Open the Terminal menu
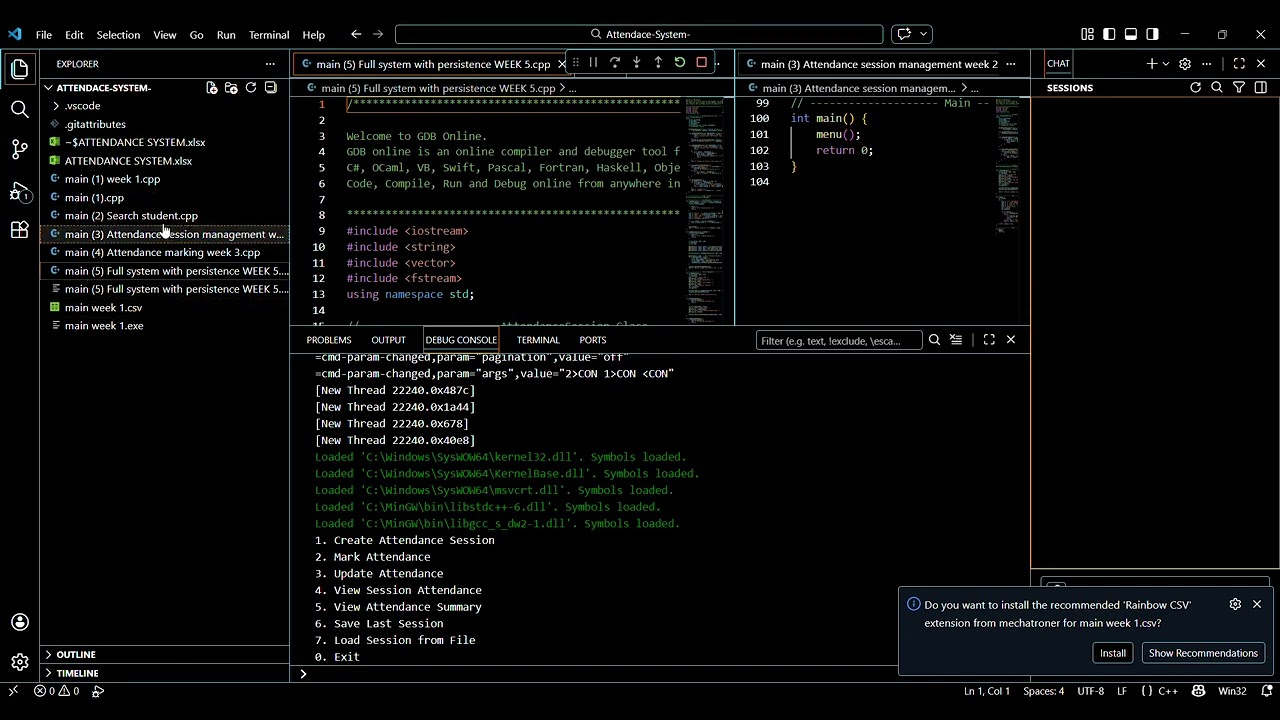 coord(269,34)
